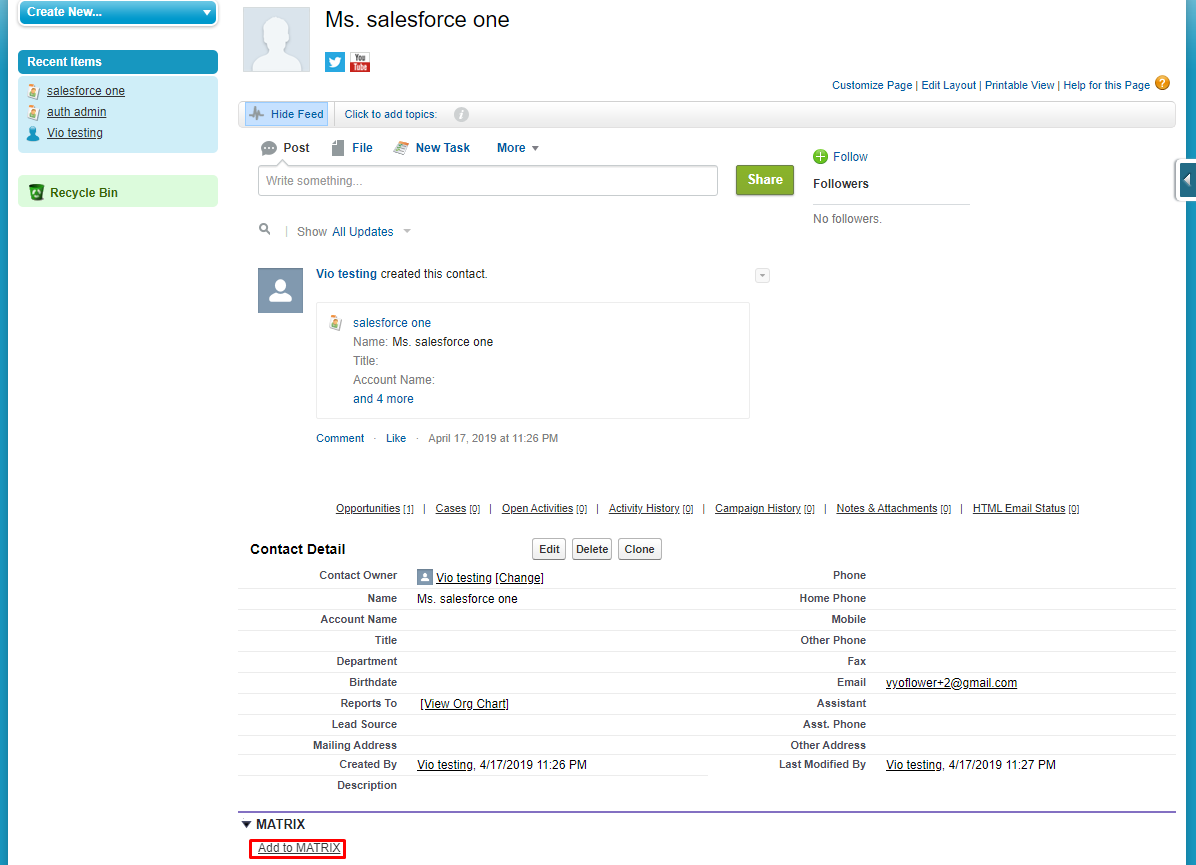
Task: Click the speech bubble Post icon
Action: coord(268,148)
